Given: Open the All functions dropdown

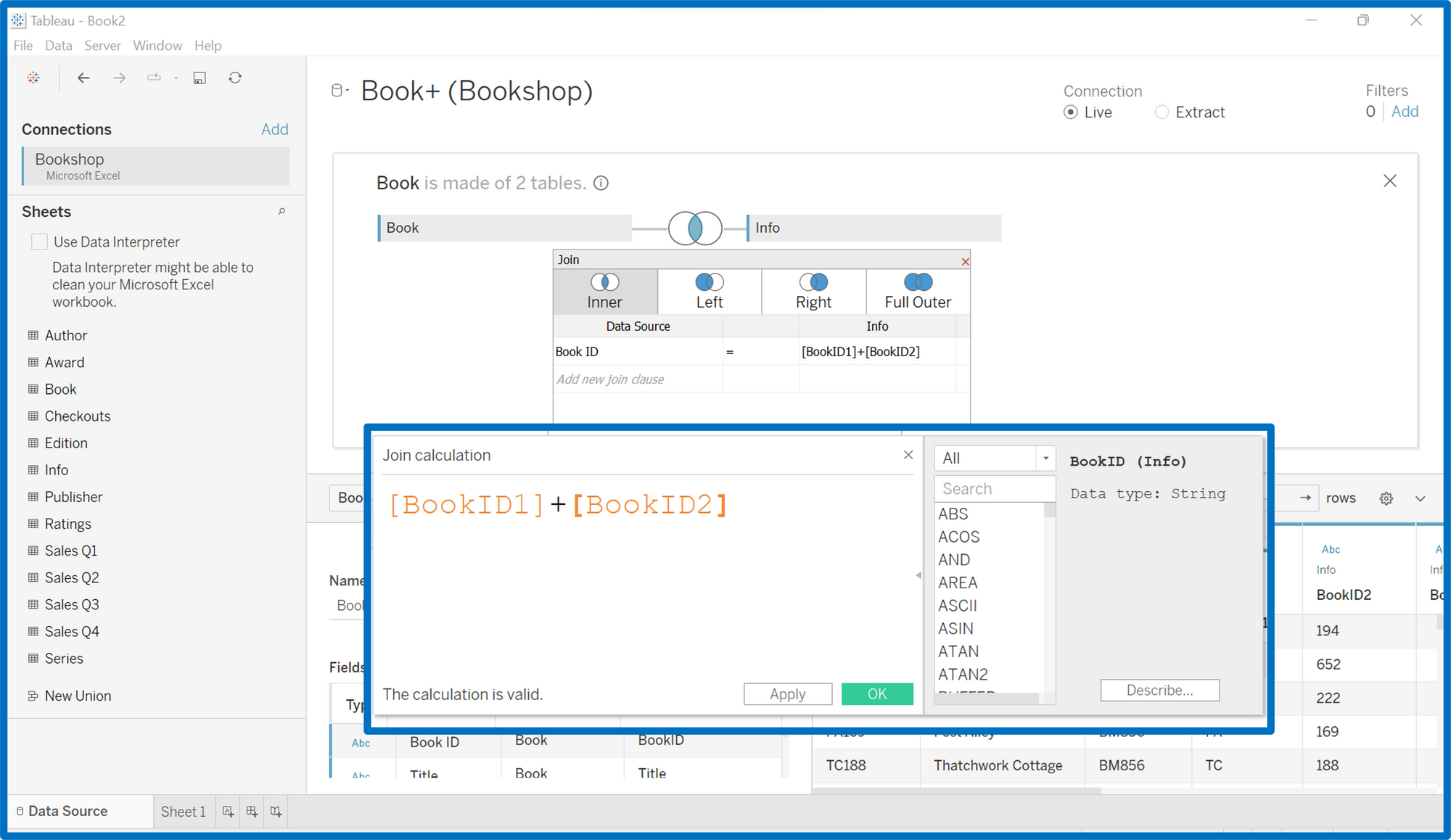Looking at the screenshot, I should click(x=993, y=458).
